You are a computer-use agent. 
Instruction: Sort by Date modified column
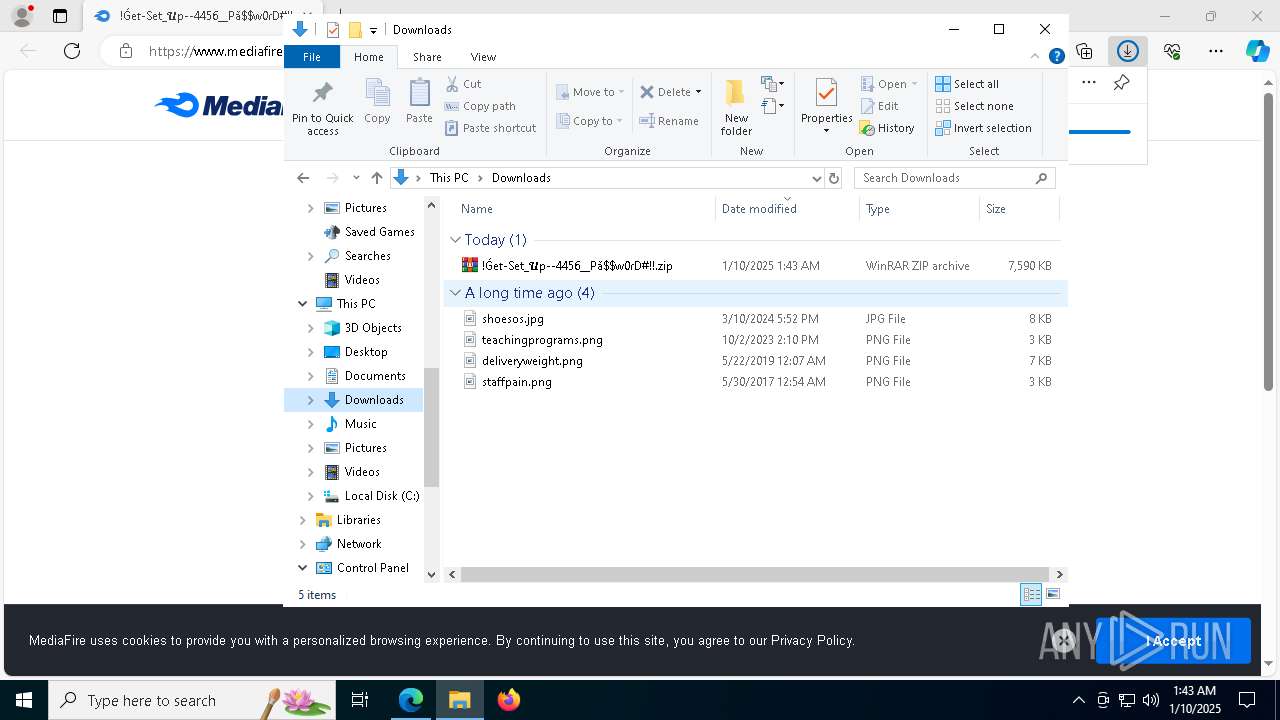pos(759,209)
